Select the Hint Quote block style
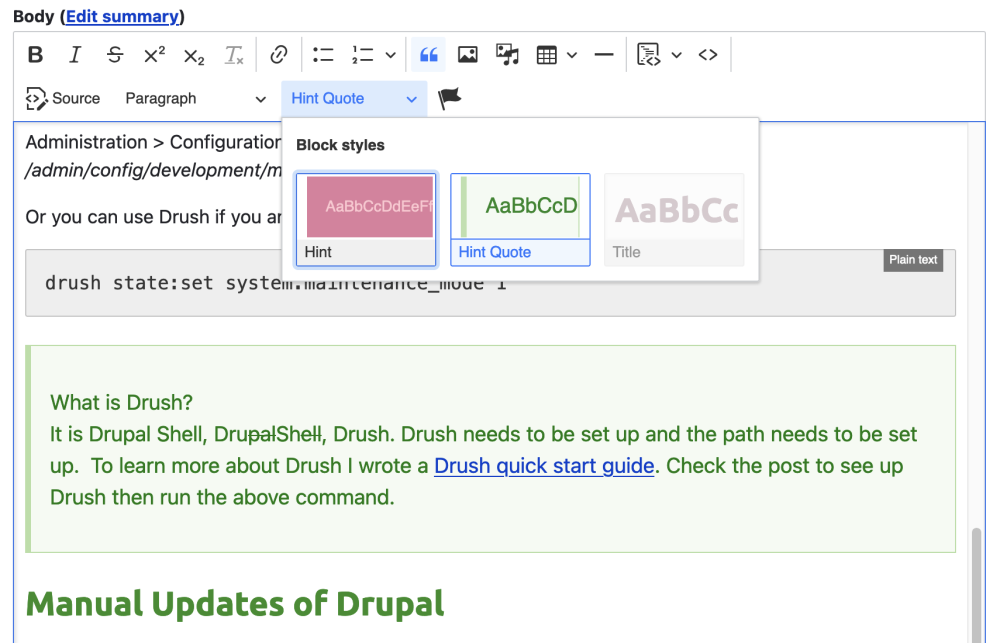 (520, 219)
